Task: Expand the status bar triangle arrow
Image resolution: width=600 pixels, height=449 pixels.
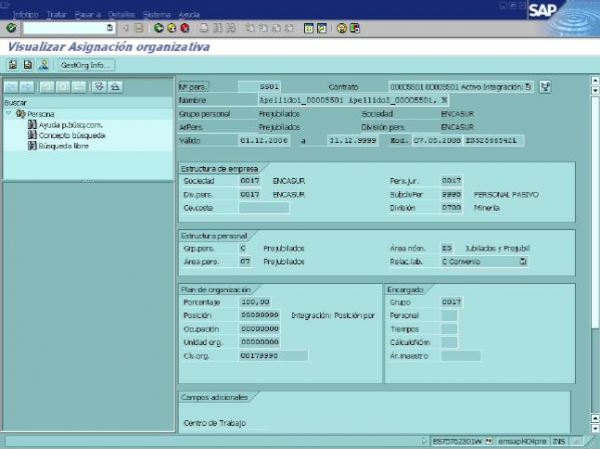Action: pos(424,441)
